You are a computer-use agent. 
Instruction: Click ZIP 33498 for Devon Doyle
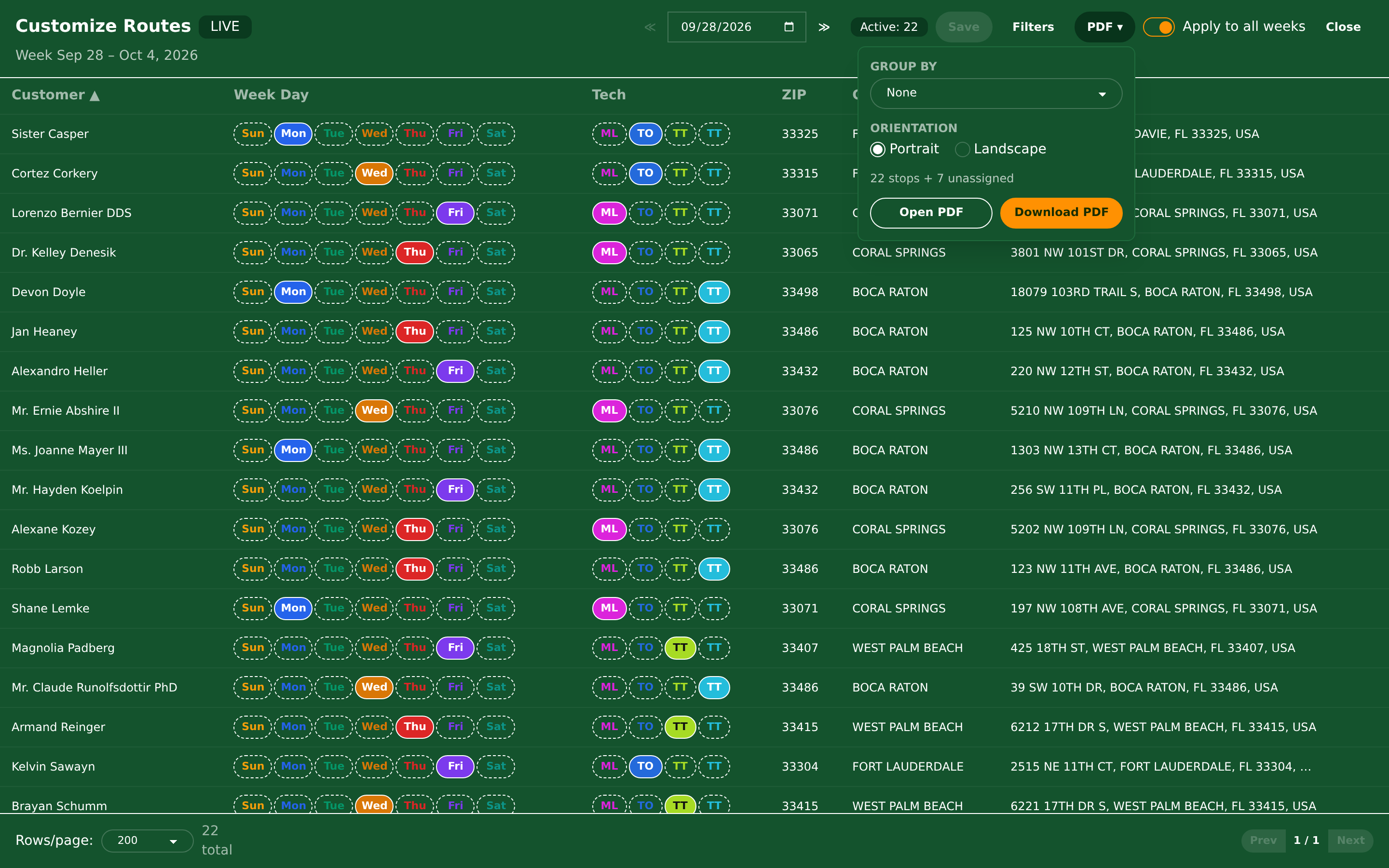[800, 292]
